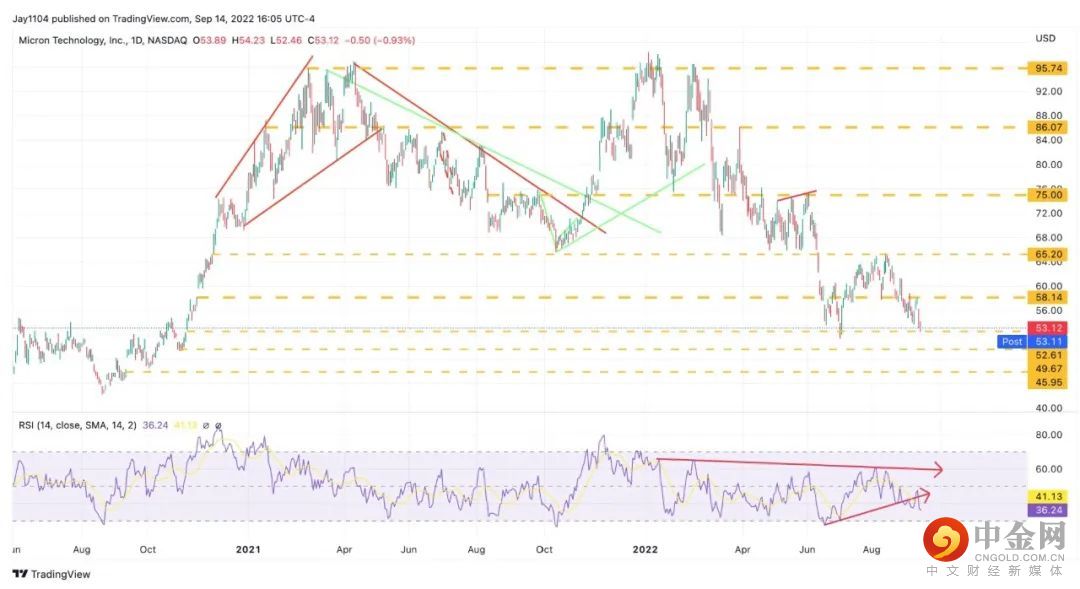Click the 40.00 price axis tick
Screen dimensions: 1080x589
click(1048, 408)
